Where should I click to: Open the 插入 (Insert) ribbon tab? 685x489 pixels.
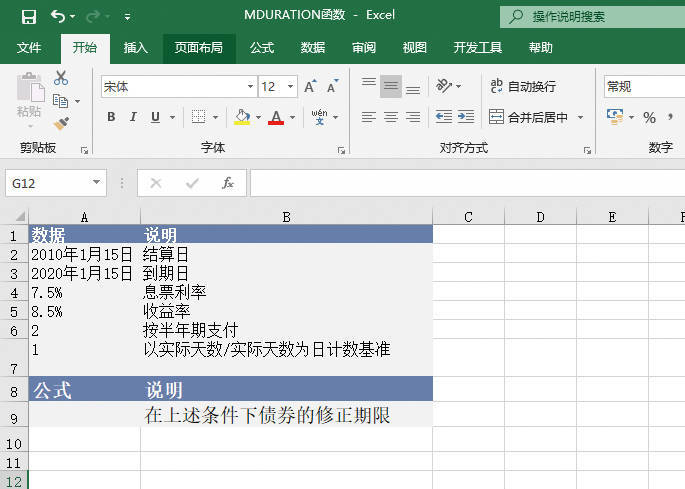(136, 48)
